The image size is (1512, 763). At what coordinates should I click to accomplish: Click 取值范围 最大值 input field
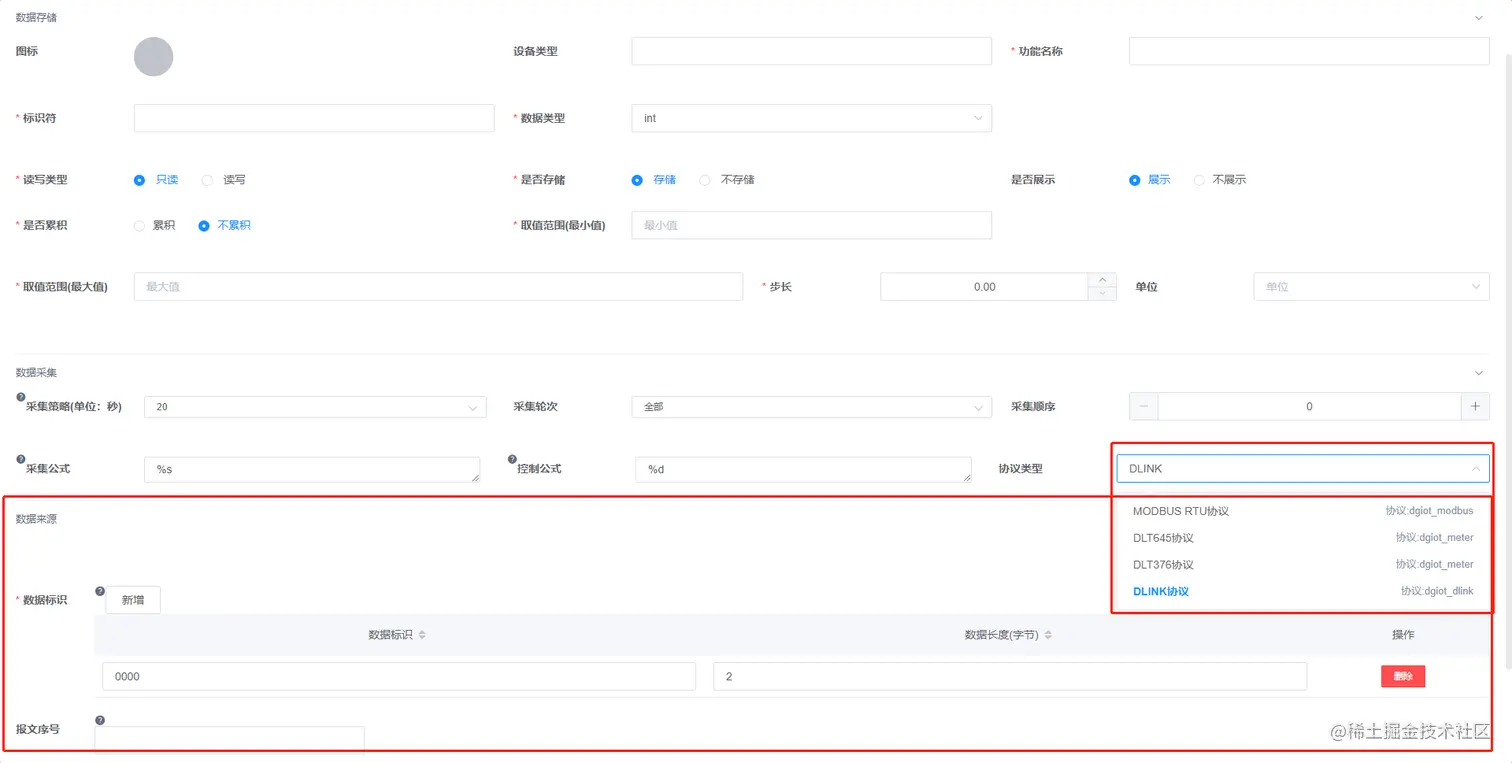click(x=438, y=286)
